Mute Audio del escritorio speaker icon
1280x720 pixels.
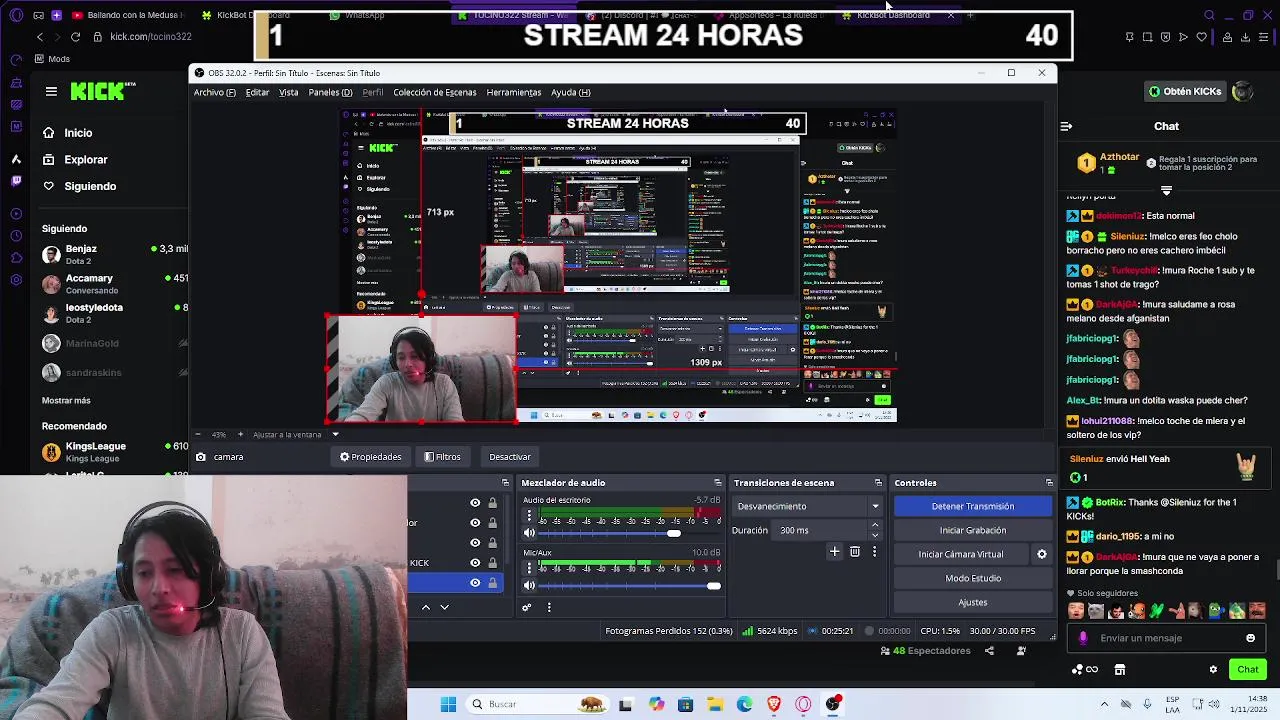pyautogui.click(x=529, y=533)
